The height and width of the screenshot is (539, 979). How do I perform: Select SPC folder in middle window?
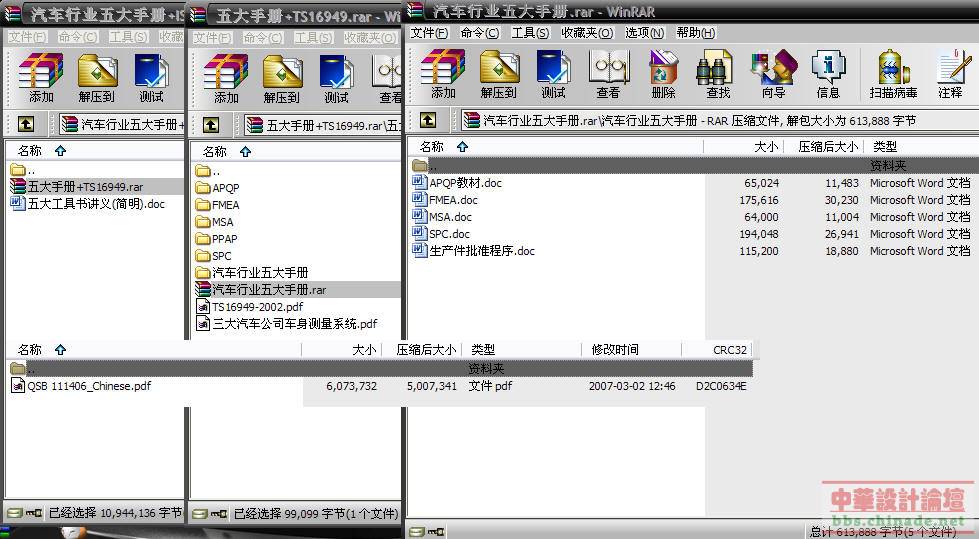(214, 255)
